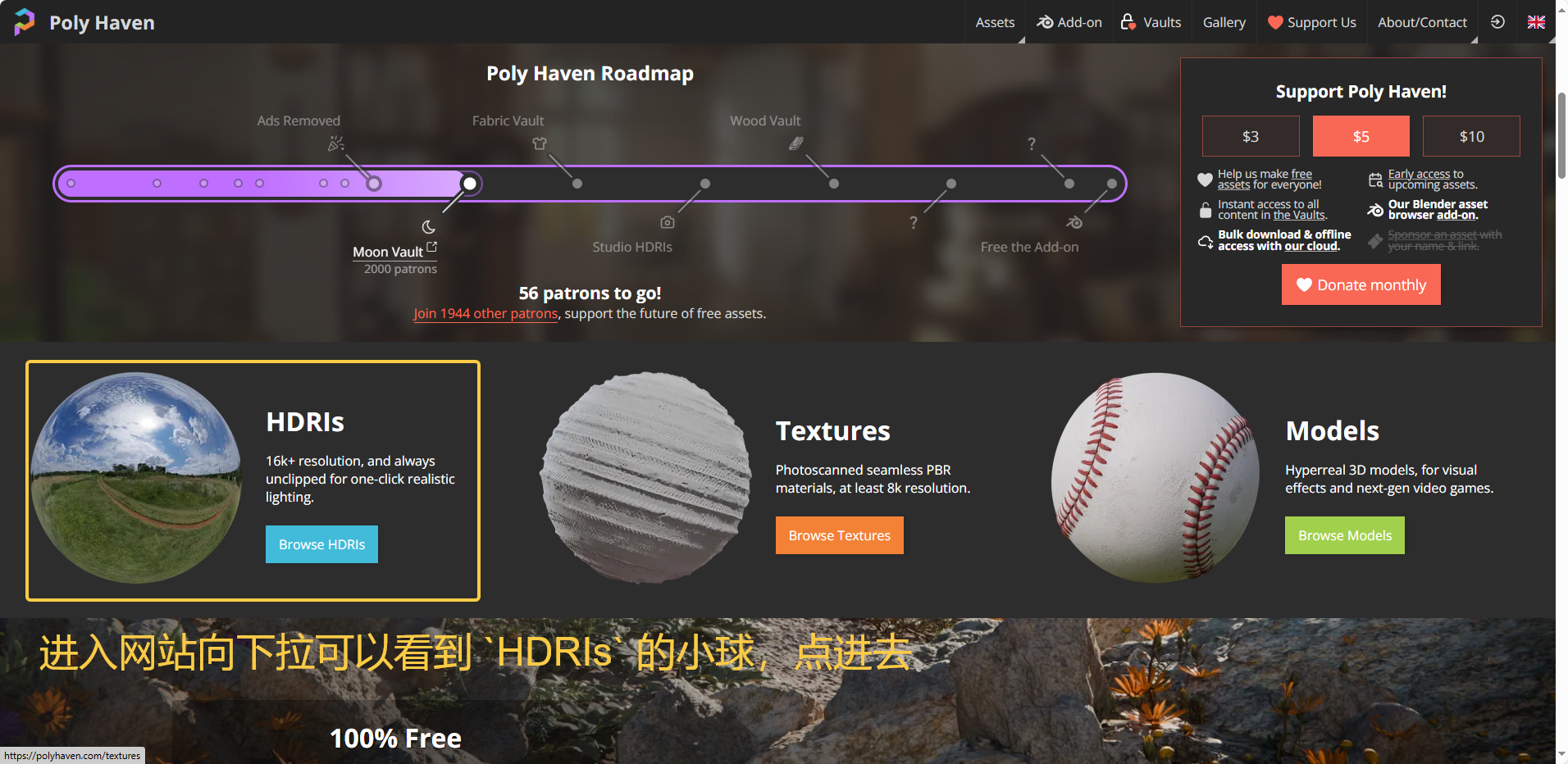Click the Blender icon beside Add-on menu
This screenshot has width=1568, height=764.
[1045, 22]
